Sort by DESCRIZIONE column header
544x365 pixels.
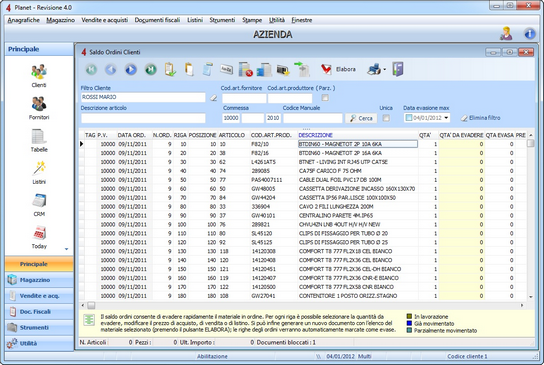tap(315, 135)
